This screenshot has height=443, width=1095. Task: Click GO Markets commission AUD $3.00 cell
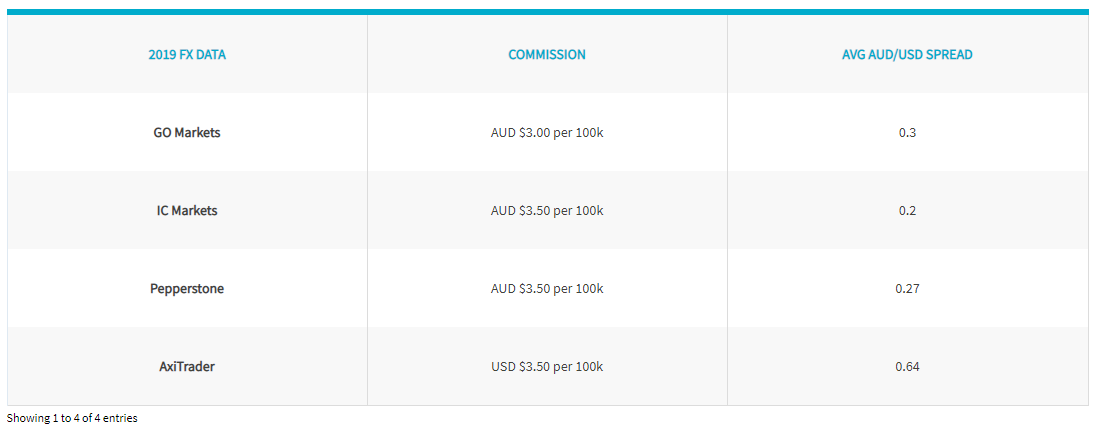pos(547,133)
